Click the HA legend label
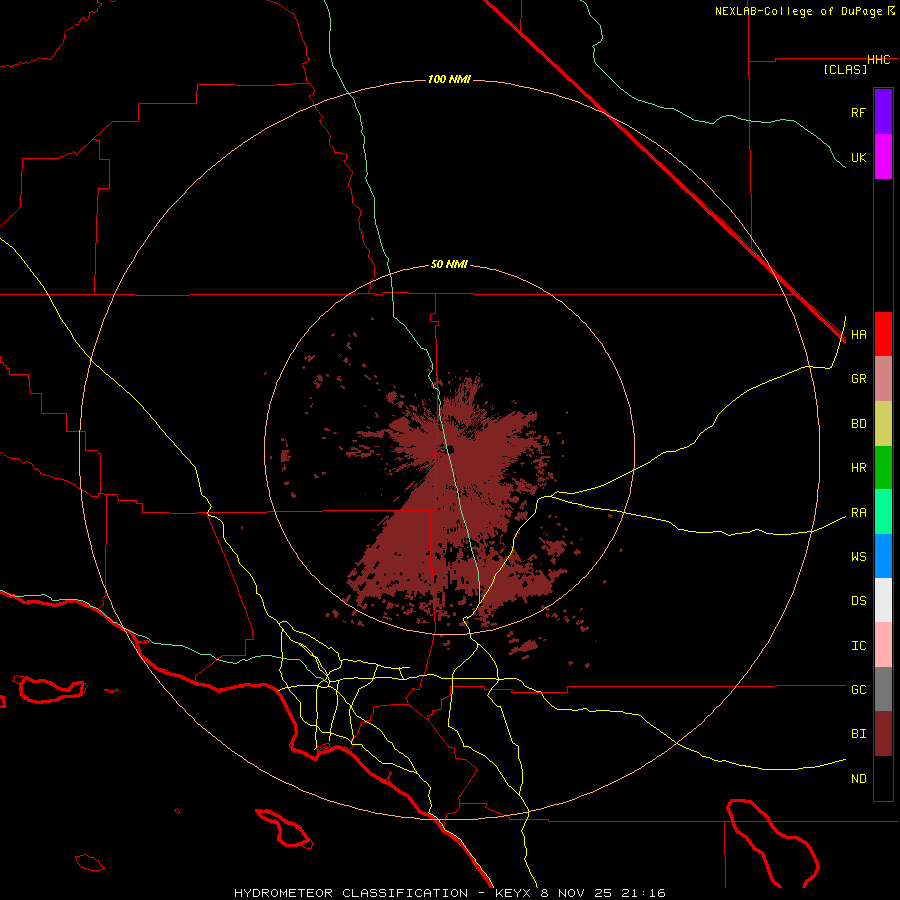 [x=858, y=335]
